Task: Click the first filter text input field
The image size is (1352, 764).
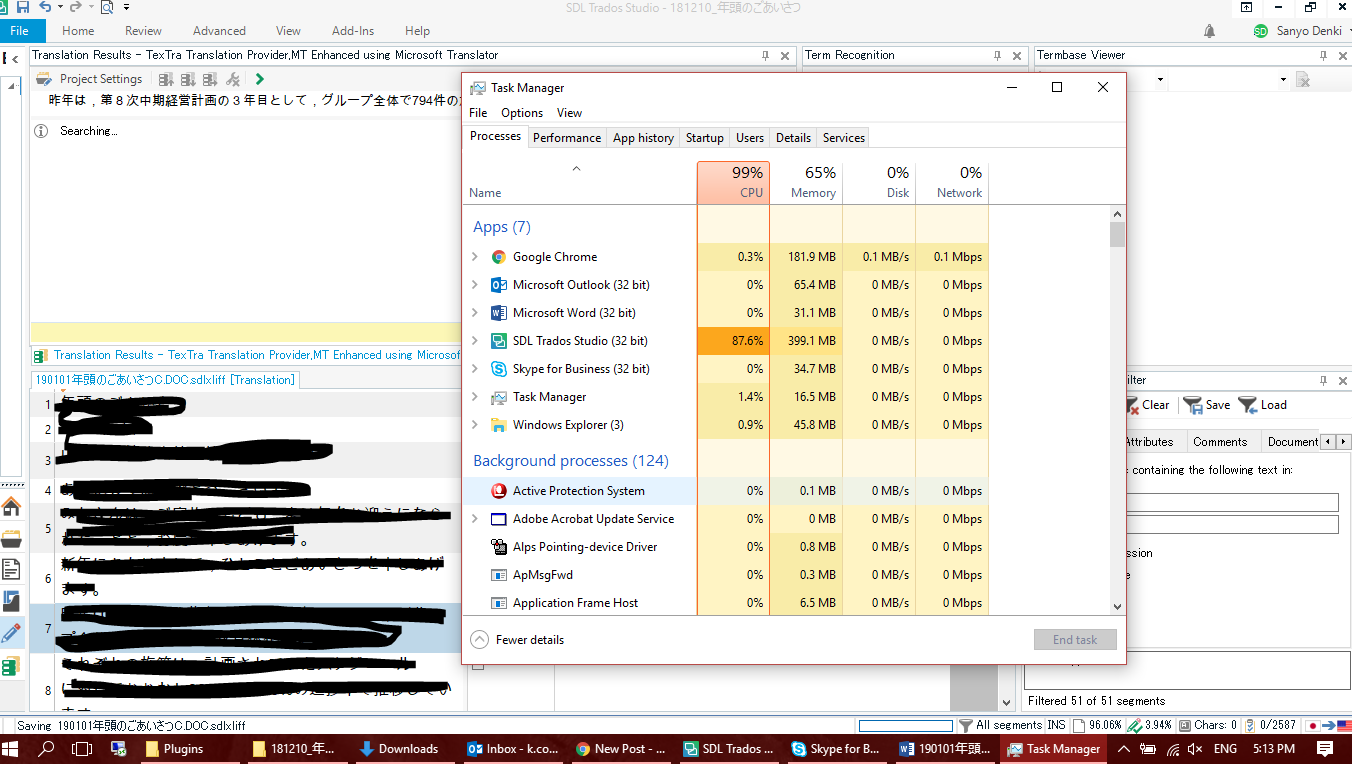Action: 1231,502
